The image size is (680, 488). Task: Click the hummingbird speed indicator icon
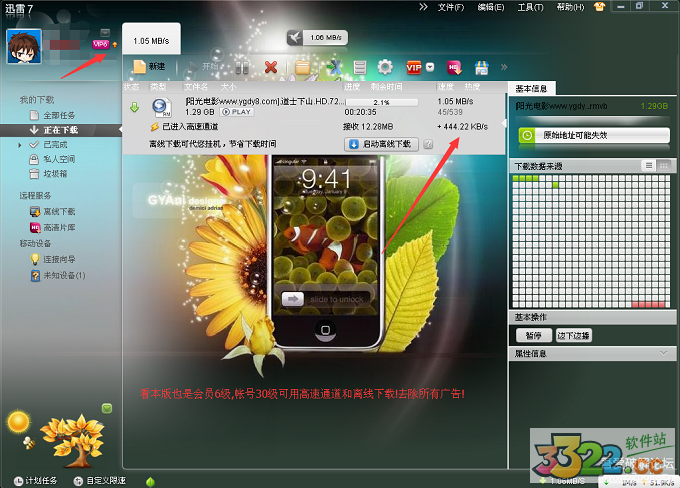tap(295, 38)
